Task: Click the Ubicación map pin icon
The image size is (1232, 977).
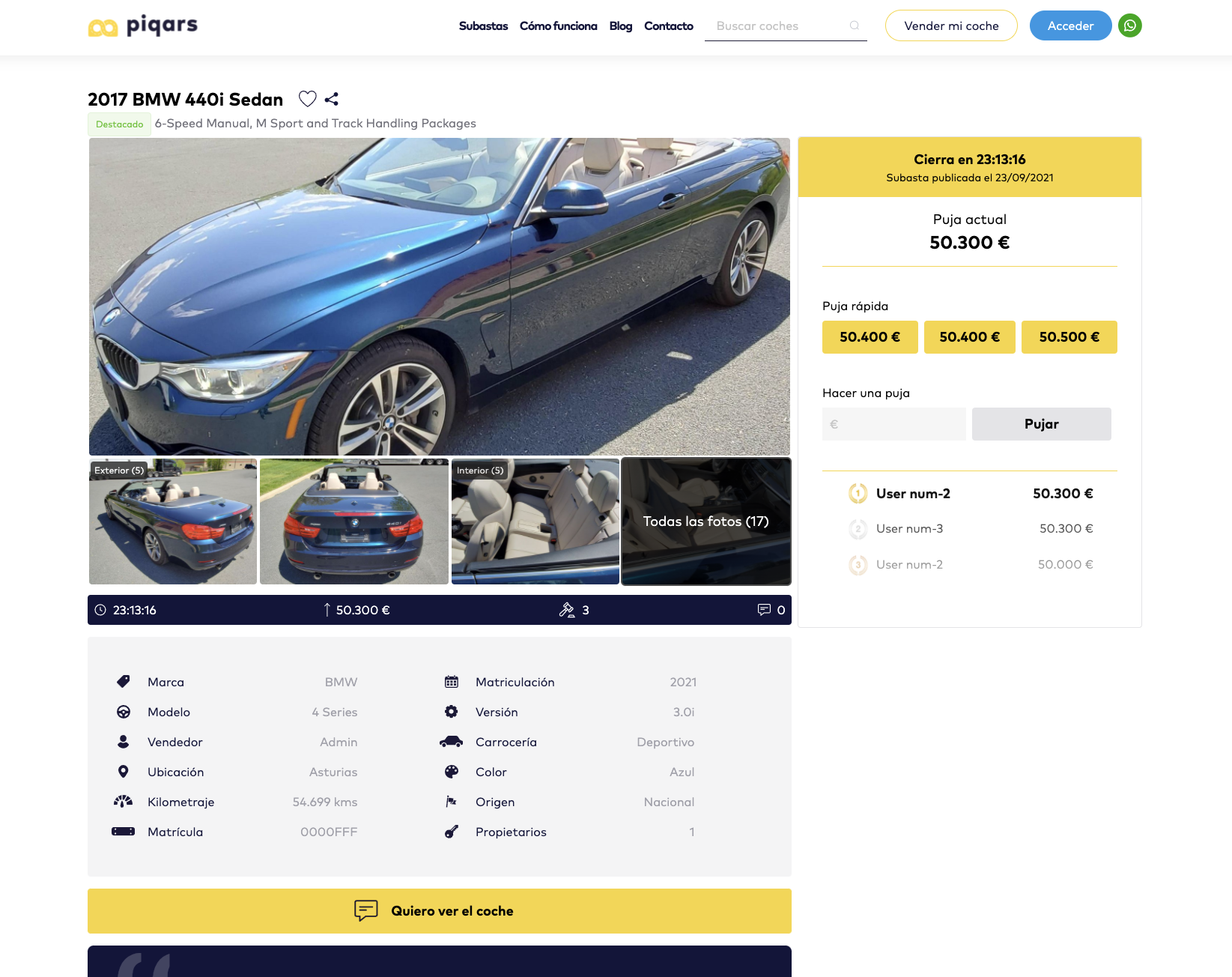Action: pos(124,772)
